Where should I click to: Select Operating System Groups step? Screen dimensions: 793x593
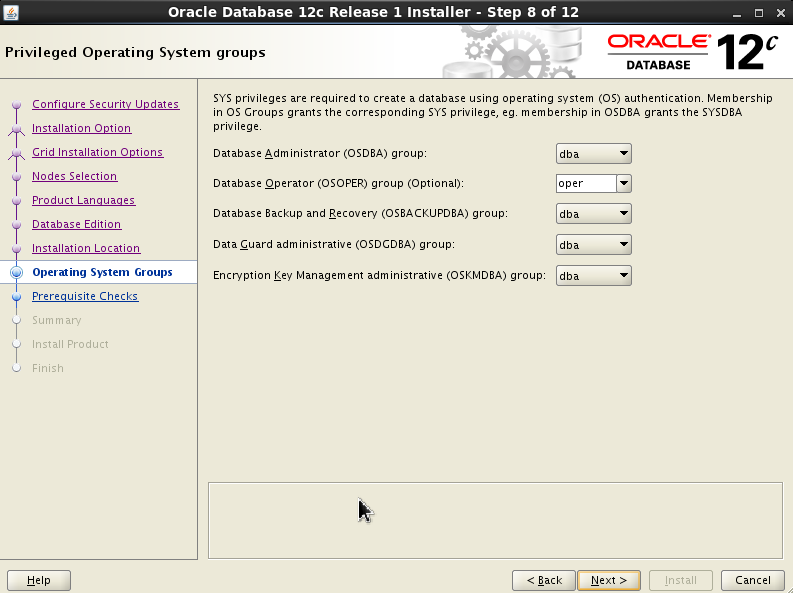click(102, 272)
